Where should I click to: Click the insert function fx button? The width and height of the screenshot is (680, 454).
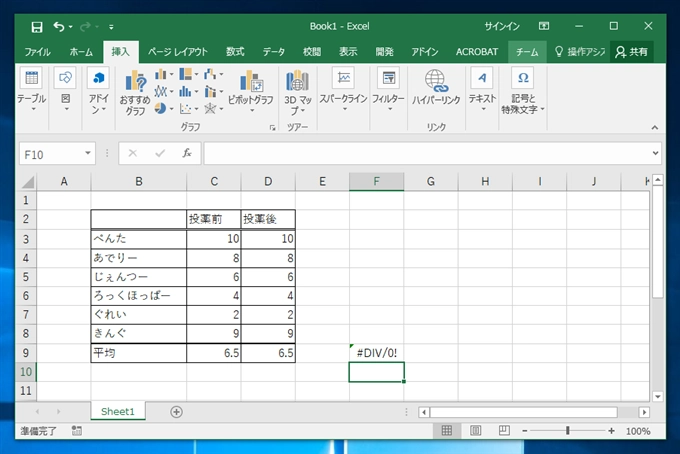[x=187, y=153]
